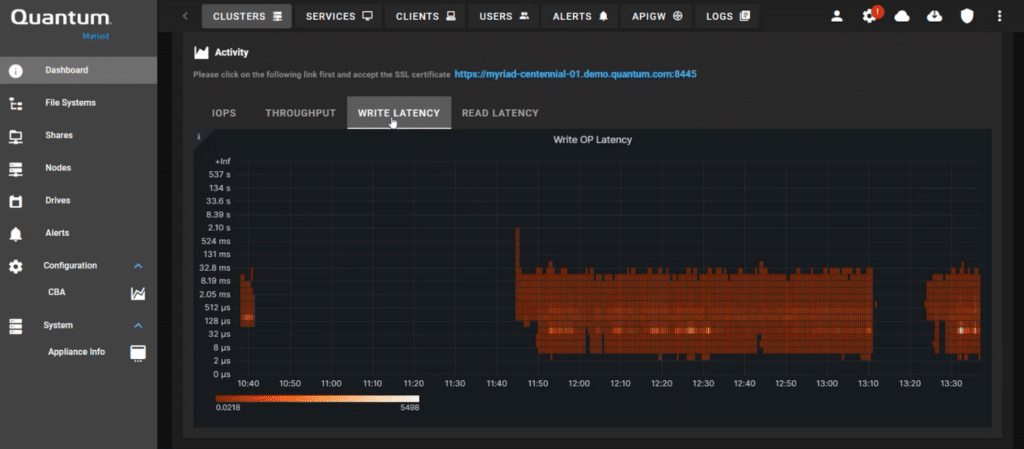The image size is (1024, 449).
Task: Switch to the CLUSTERS tab
Action: [246, 16]
